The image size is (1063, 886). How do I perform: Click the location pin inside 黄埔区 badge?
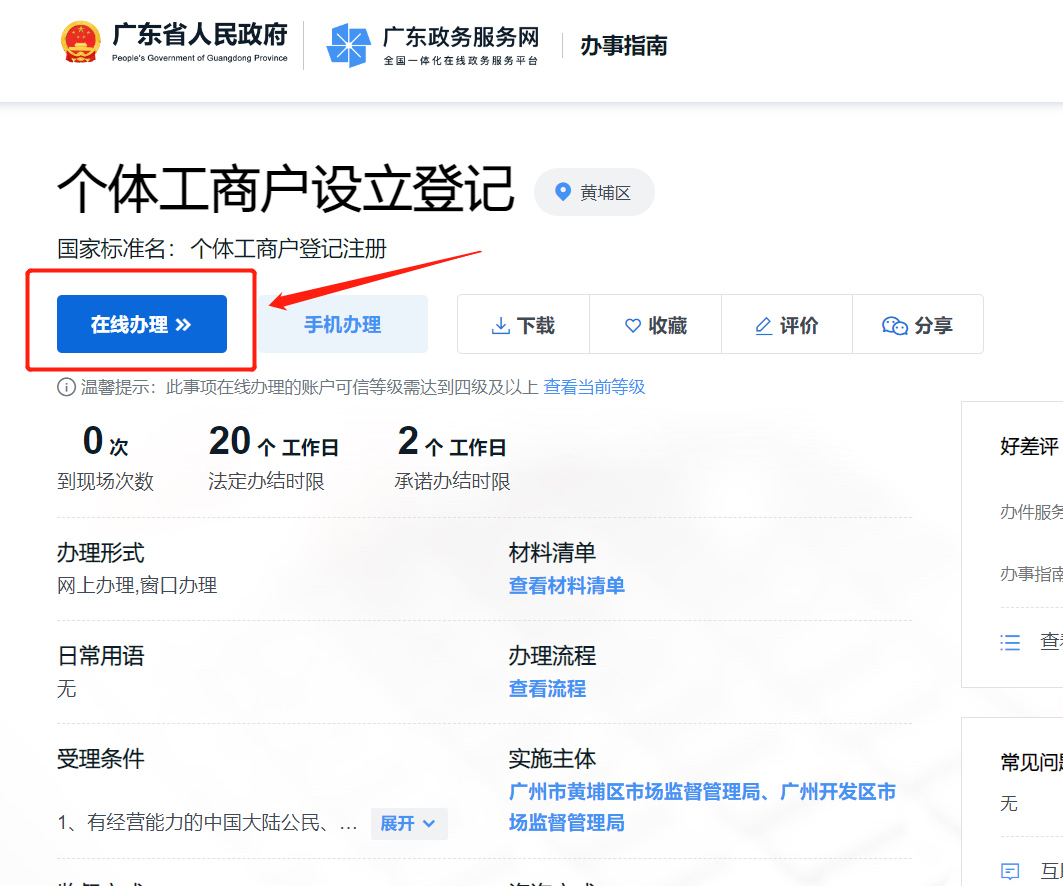[561, 192]
